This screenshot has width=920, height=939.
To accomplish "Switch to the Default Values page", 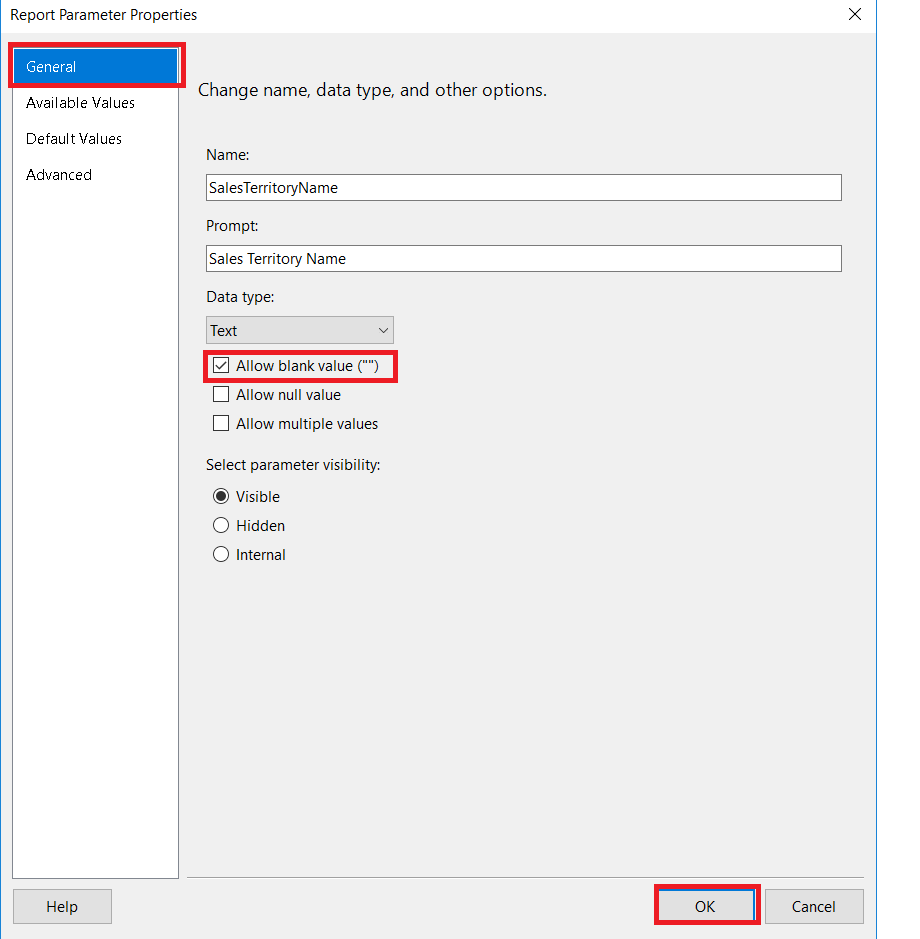I will tap(74, 139).
